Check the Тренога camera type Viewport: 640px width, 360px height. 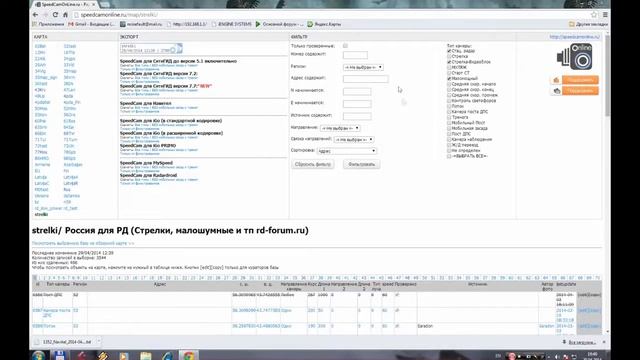[449, 117]
